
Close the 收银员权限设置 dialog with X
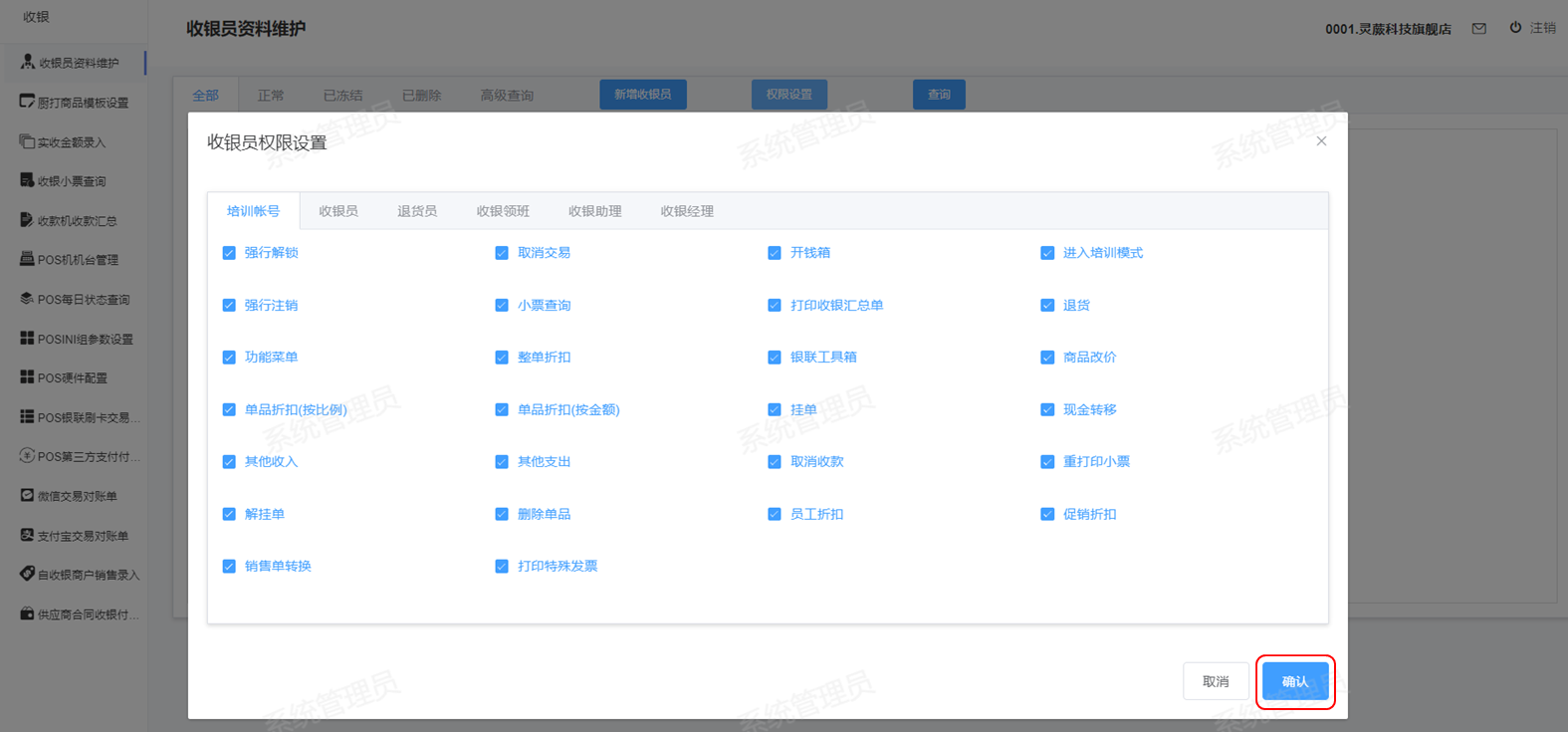tap(1321, 141)
